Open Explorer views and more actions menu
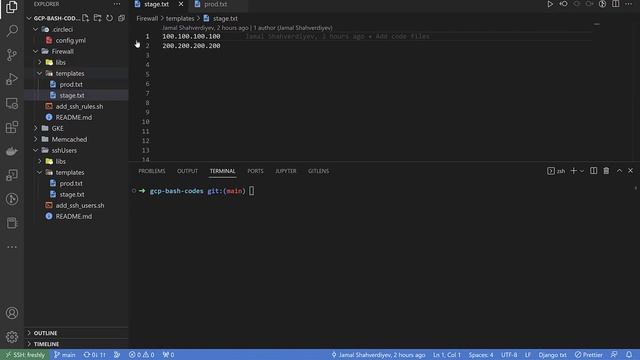This screenshot has height=360, width=640. coord(117,4)
